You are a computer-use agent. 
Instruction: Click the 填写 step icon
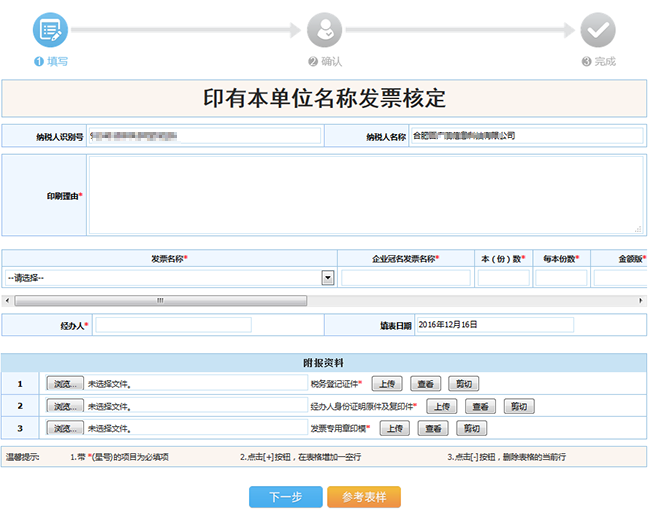[51, 30]
